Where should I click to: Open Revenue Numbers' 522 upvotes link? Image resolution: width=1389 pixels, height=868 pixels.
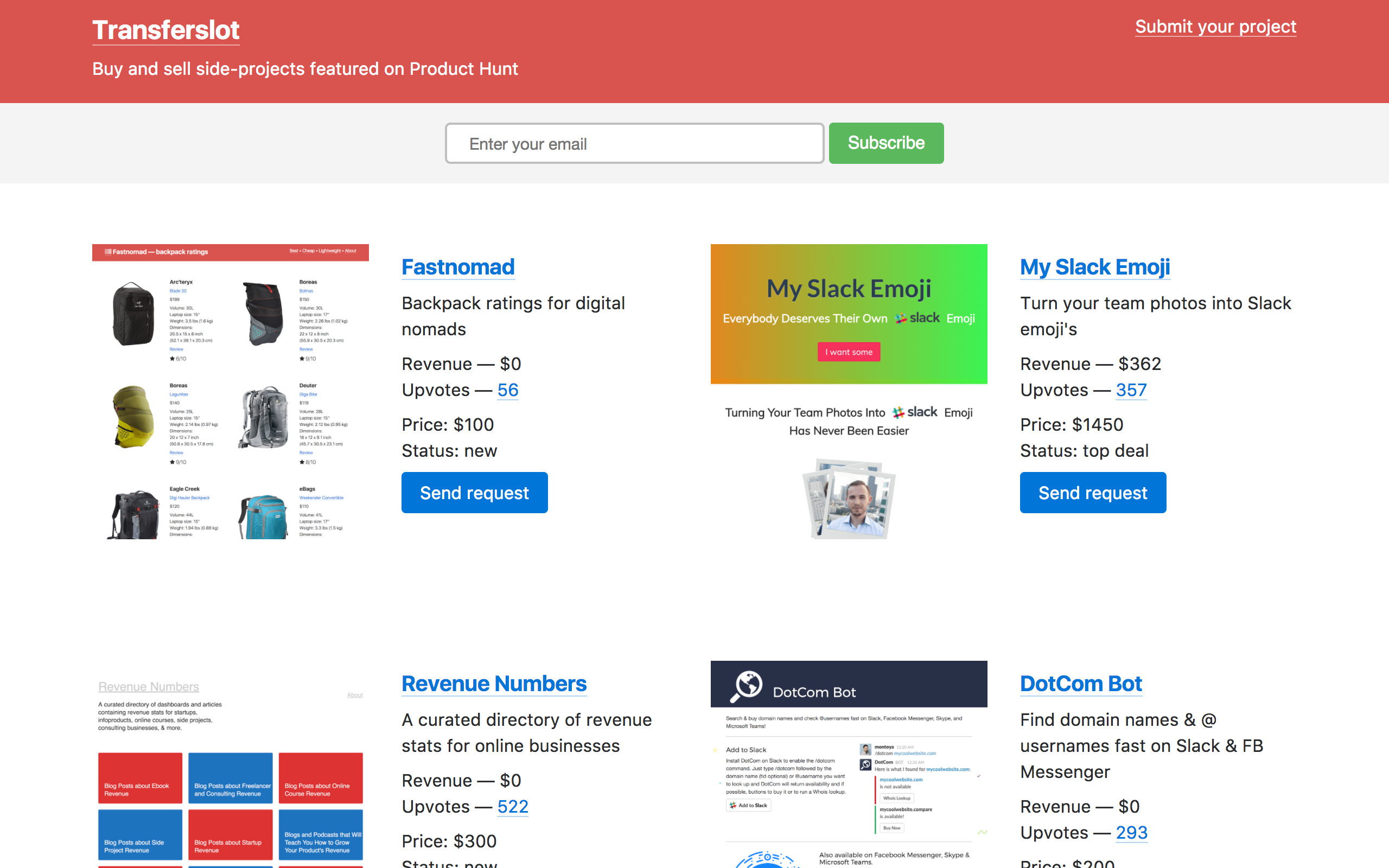point(512,807)
